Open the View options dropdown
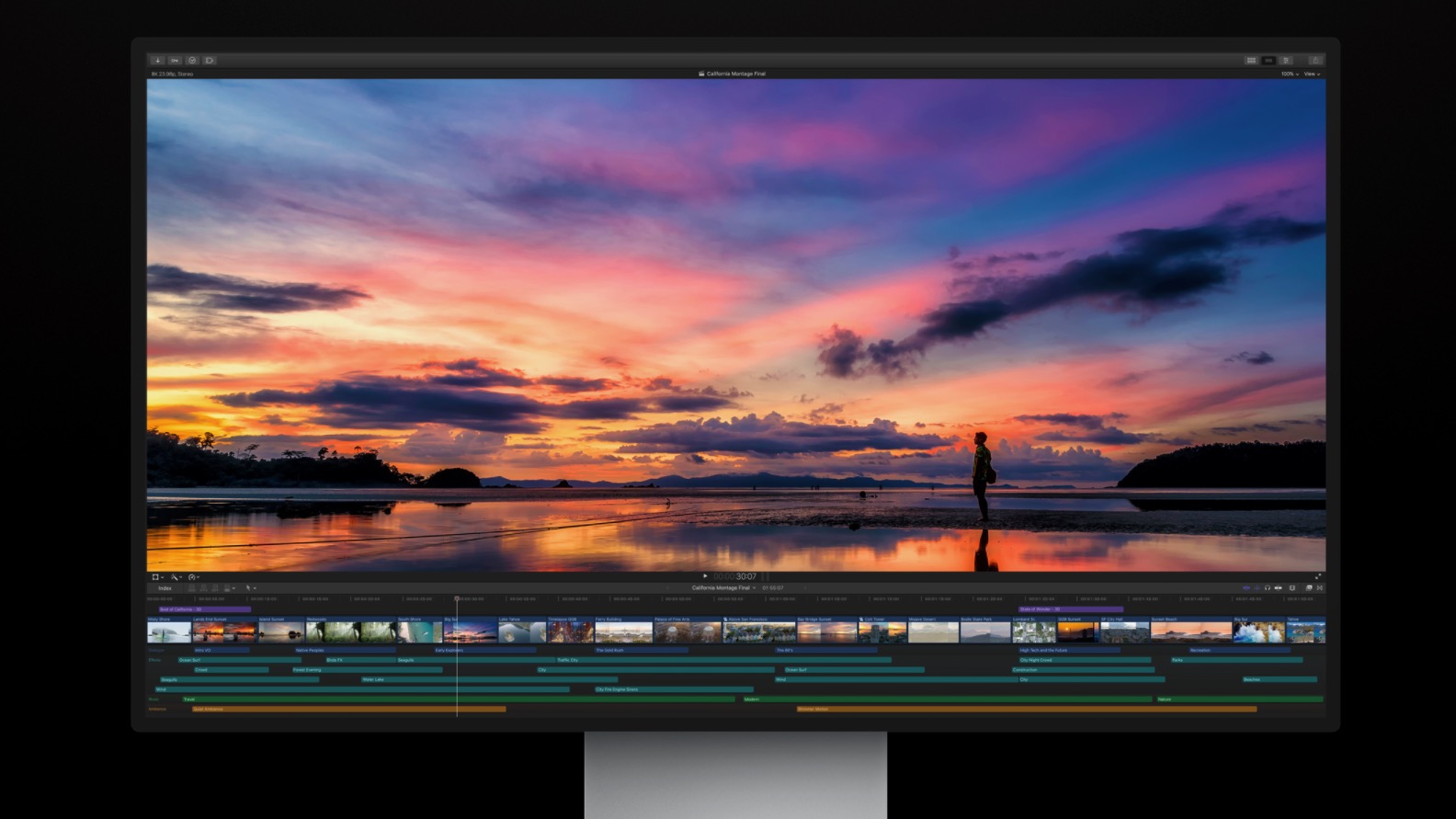 point(1312,74)
